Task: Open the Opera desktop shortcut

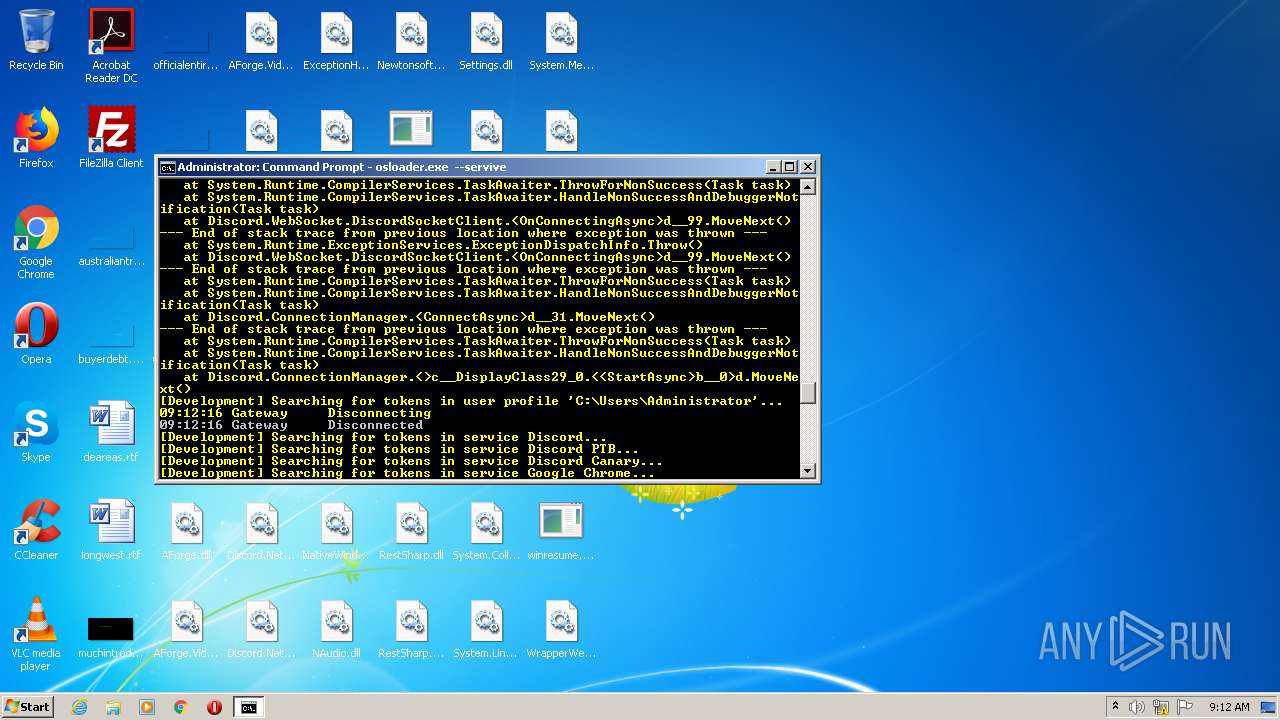Action: pyautogui.click(x=36, y=335)
